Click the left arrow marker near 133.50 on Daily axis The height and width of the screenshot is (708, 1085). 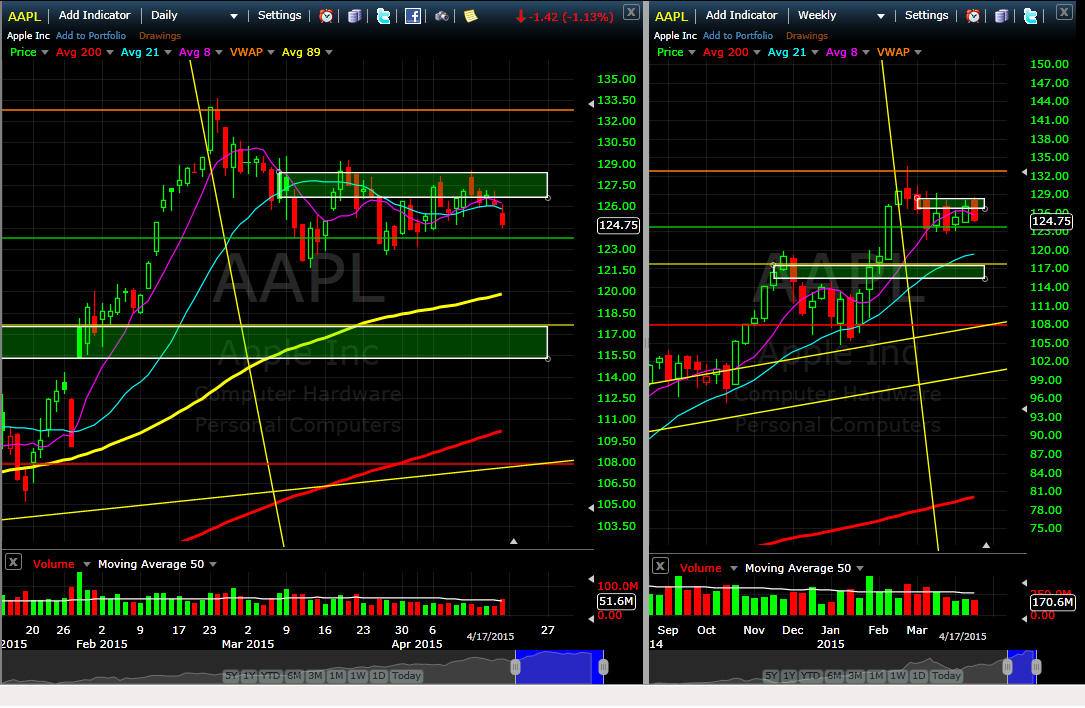click(x=591, y=104)
